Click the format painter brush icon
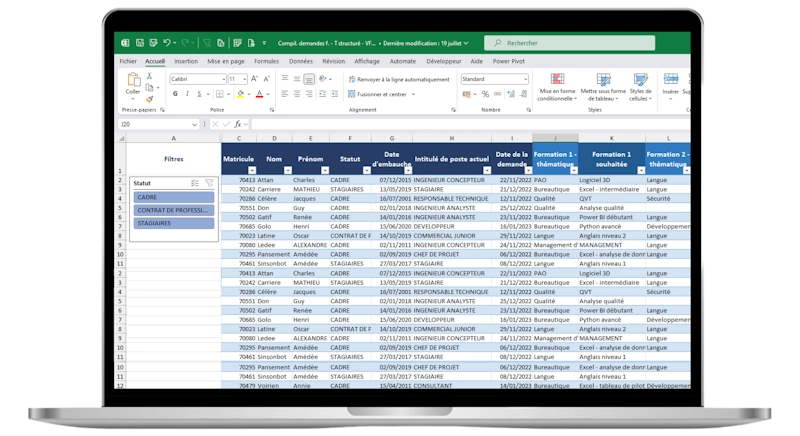800x436 pixels. (150, 98)
